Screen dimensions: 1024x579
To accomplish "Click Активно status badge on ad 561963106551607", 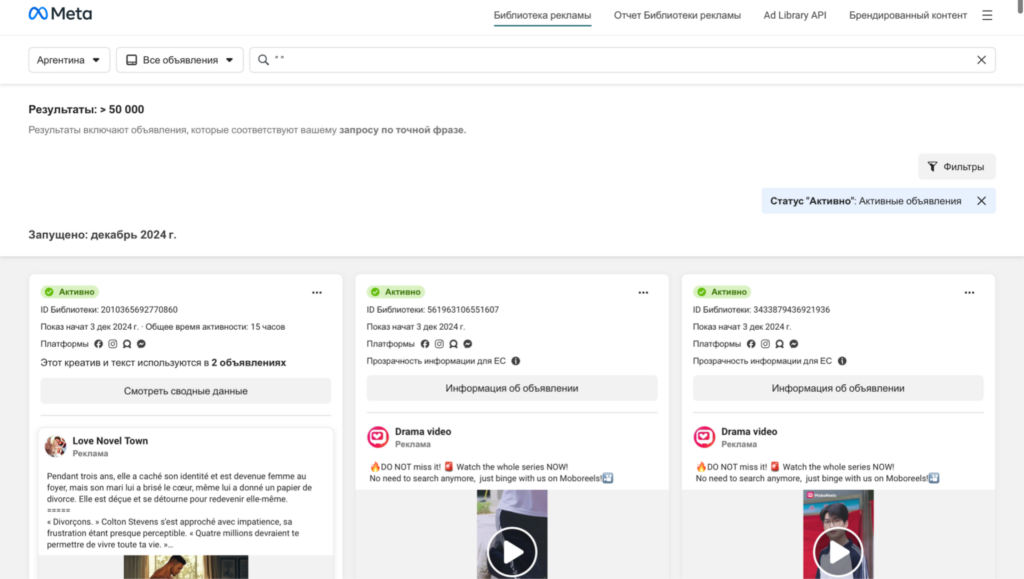I will point(395,292).
